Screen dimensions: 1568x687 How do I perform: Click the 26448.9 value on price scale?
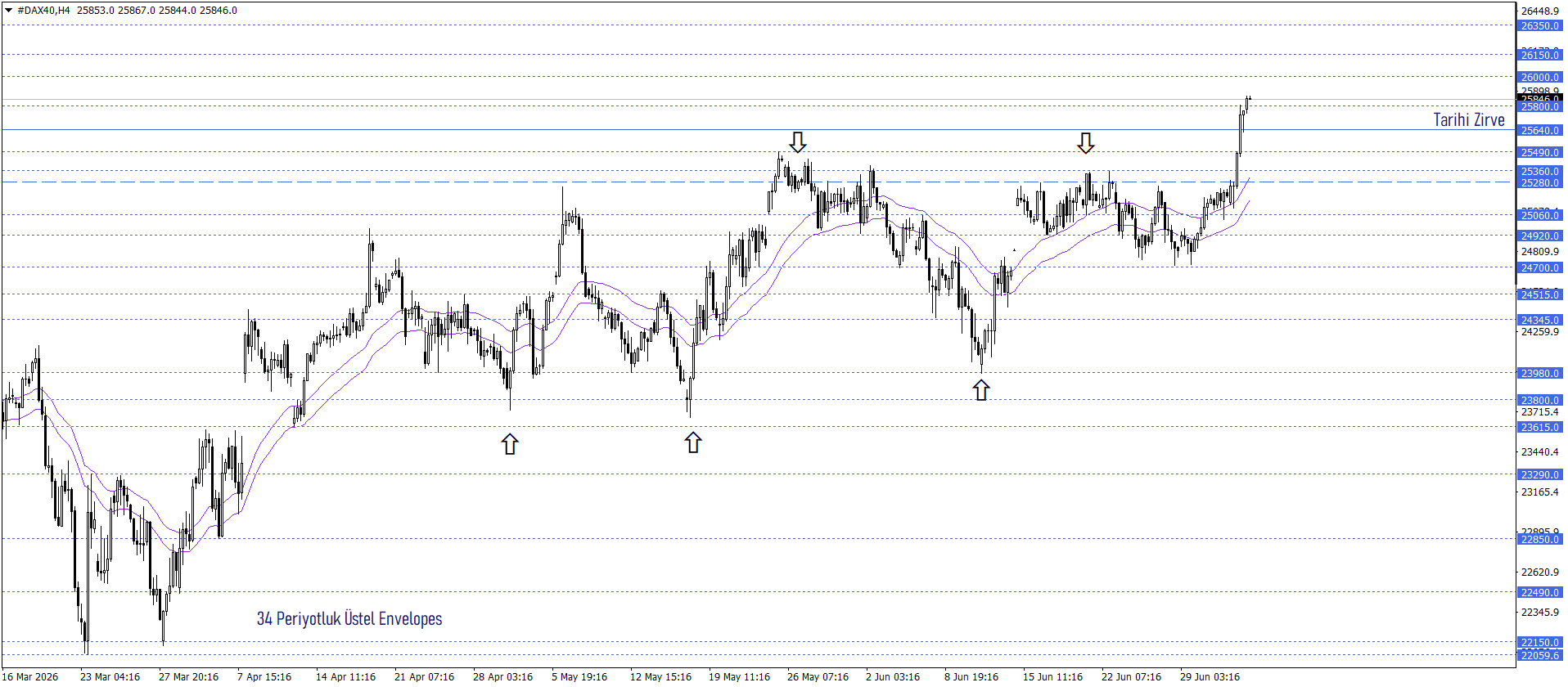1540,11
